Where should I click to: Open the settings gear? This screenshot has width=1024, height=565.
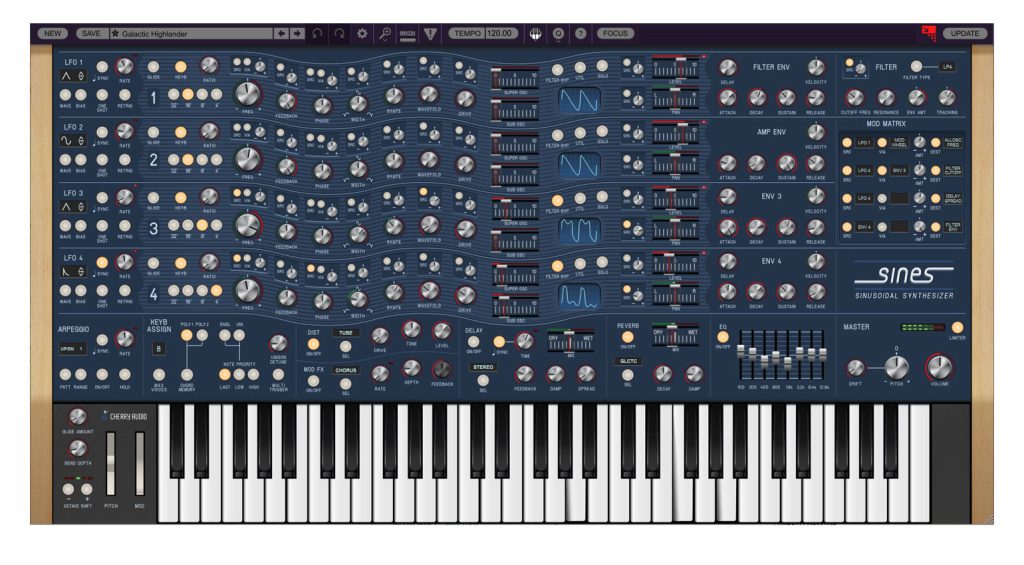(x=362, y=33)
